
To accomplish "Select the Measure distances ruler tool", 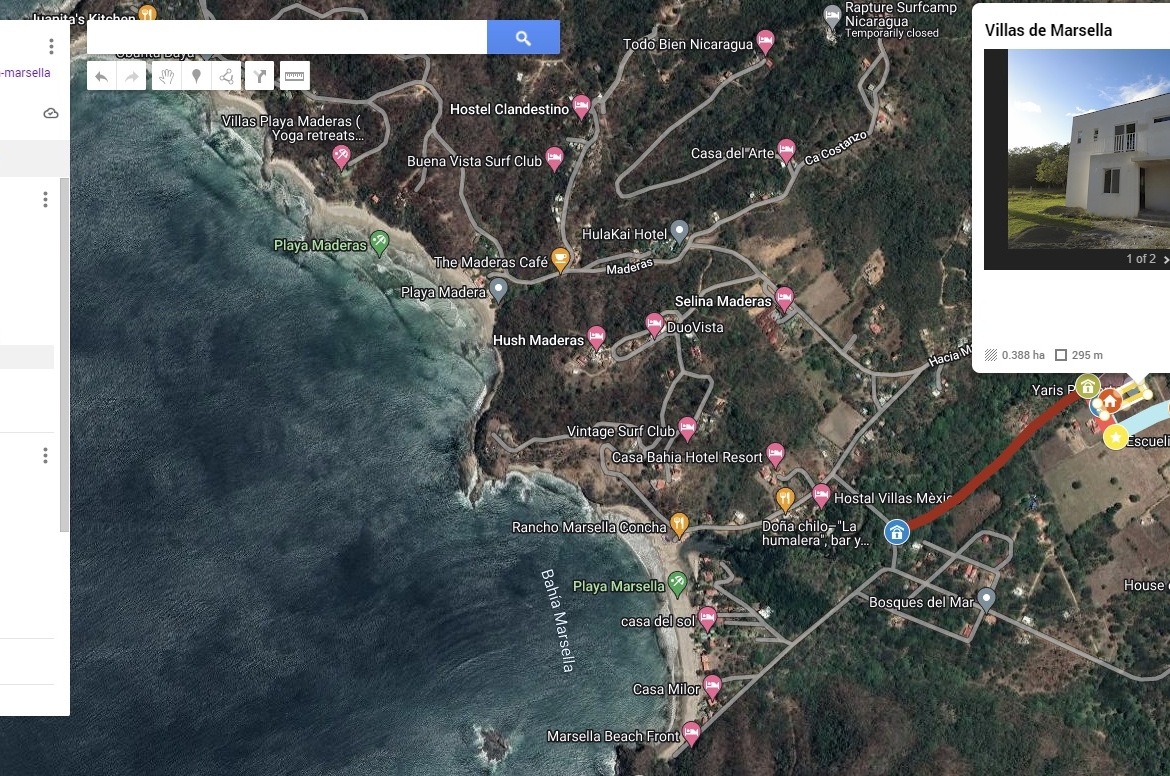I will coord(295,76).
